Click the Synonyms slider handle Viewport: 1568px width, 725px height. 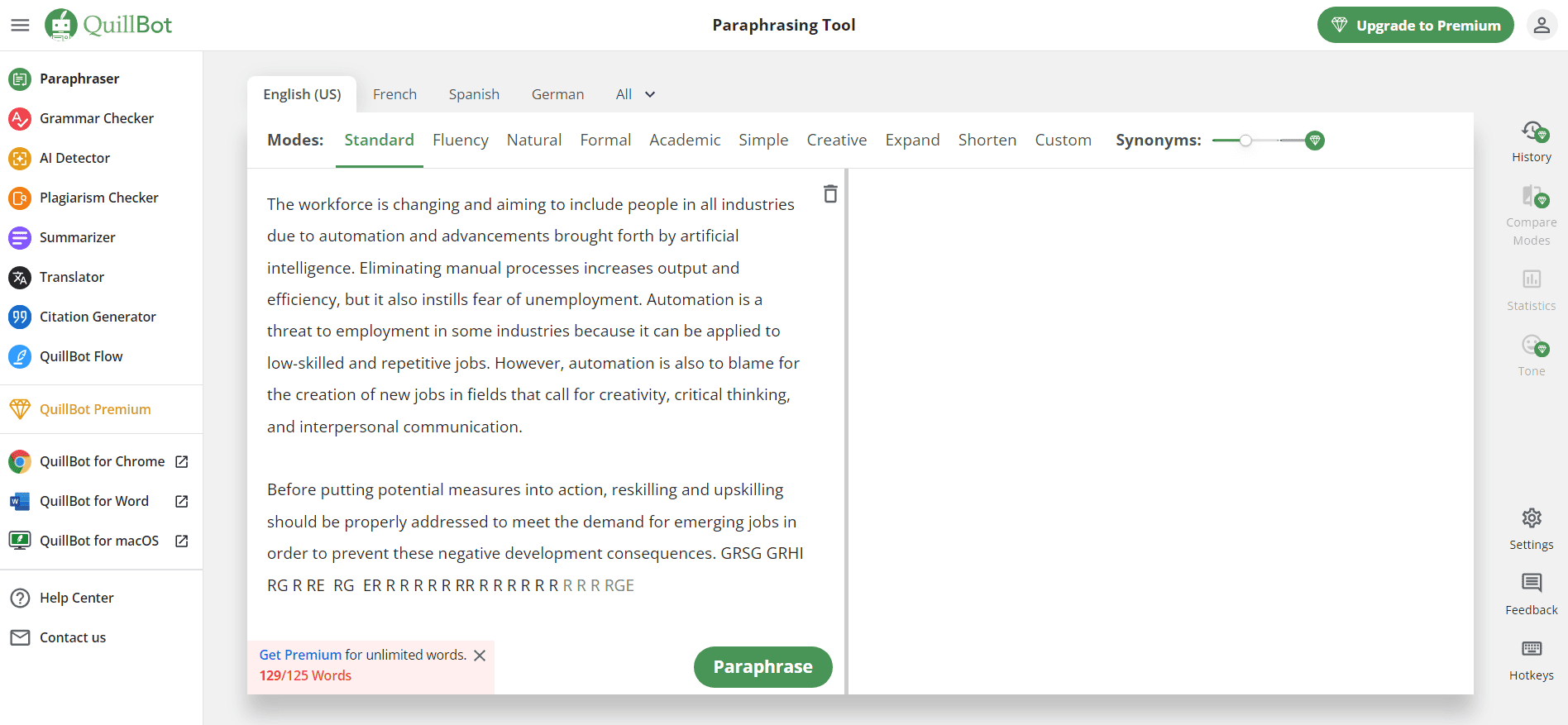point(1245,141)
